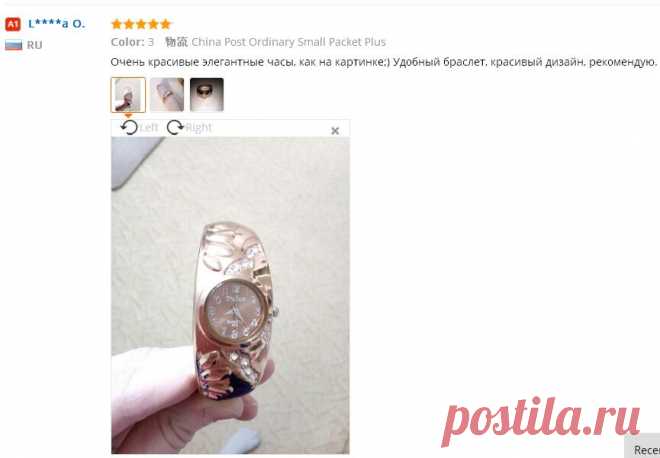Click the 'Right' rotate label
The height and width of the screenshot is (458, 660).
click(x=199, y=128)
